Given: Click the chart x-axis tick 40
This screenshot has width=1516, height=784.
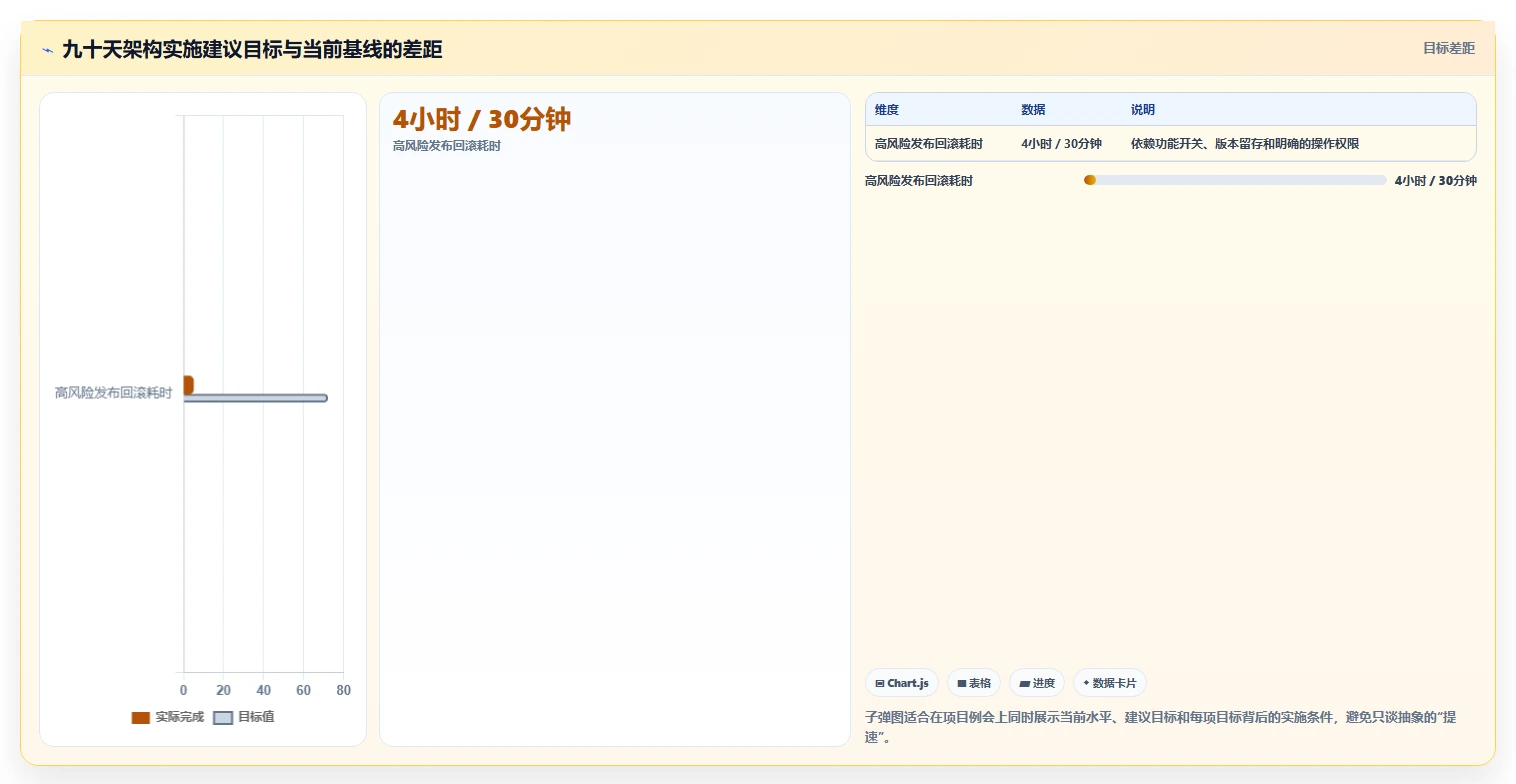Looking at the screenshot, I should point(263,690).
